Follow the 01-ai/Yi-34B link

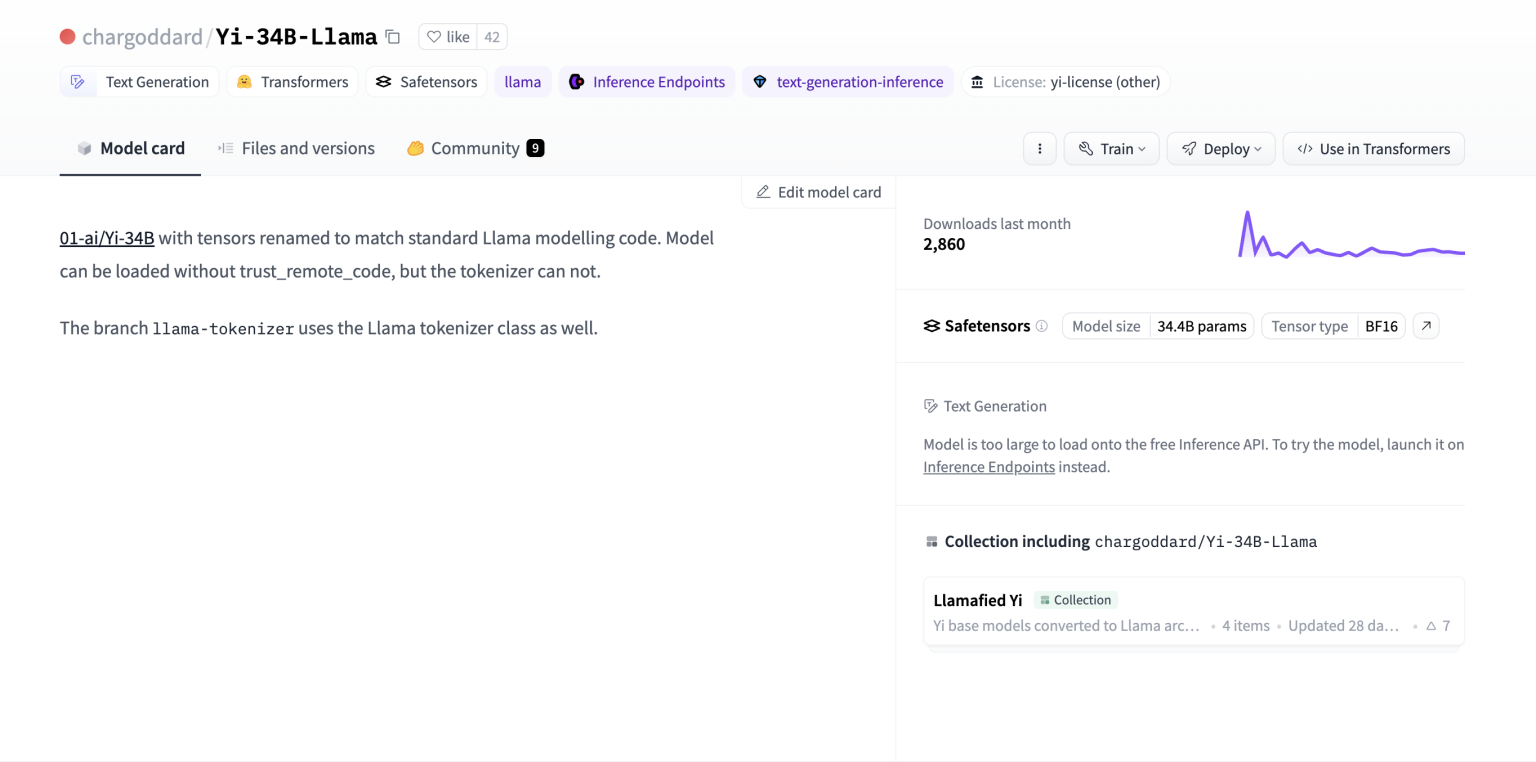[106, 238]
